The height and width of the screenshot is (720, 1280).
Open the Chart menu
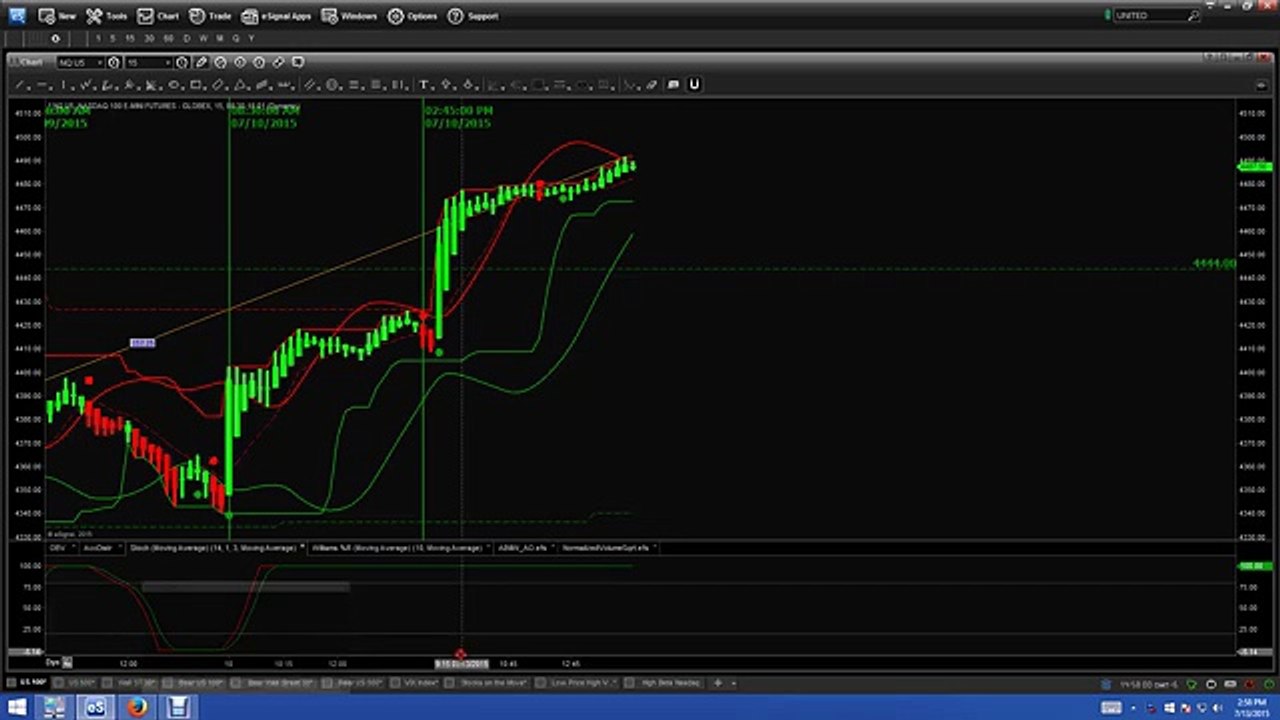tap(157, 16)
